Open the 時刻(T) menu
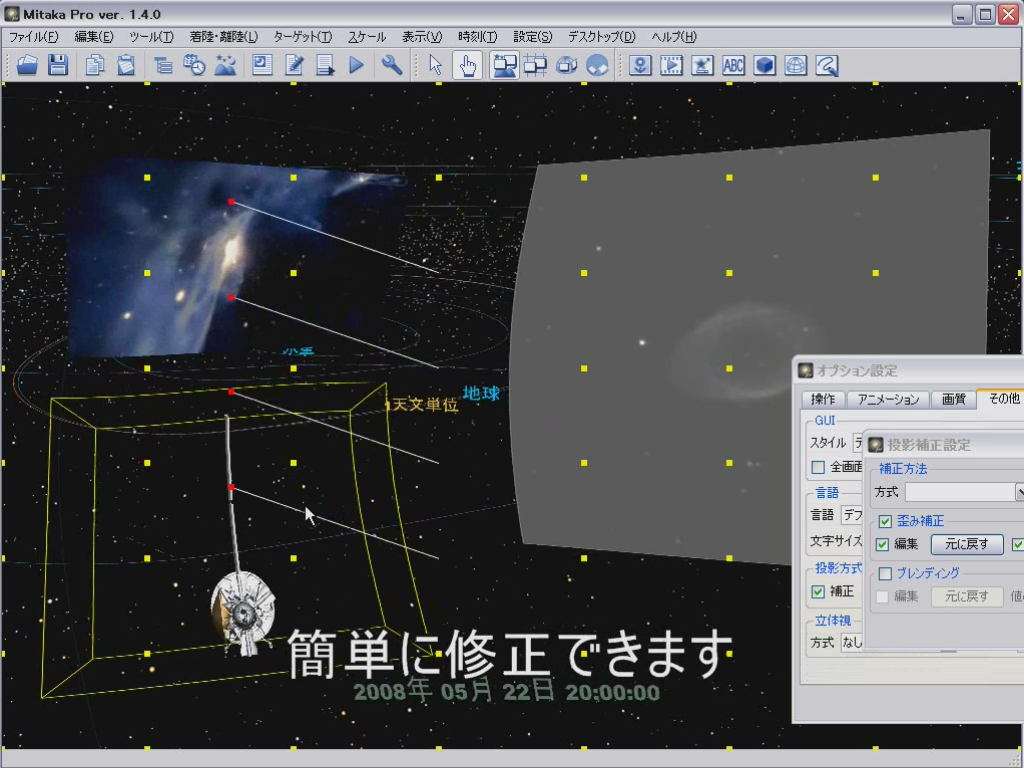The height and width of the screenshot is (768, 1024). 478,37
